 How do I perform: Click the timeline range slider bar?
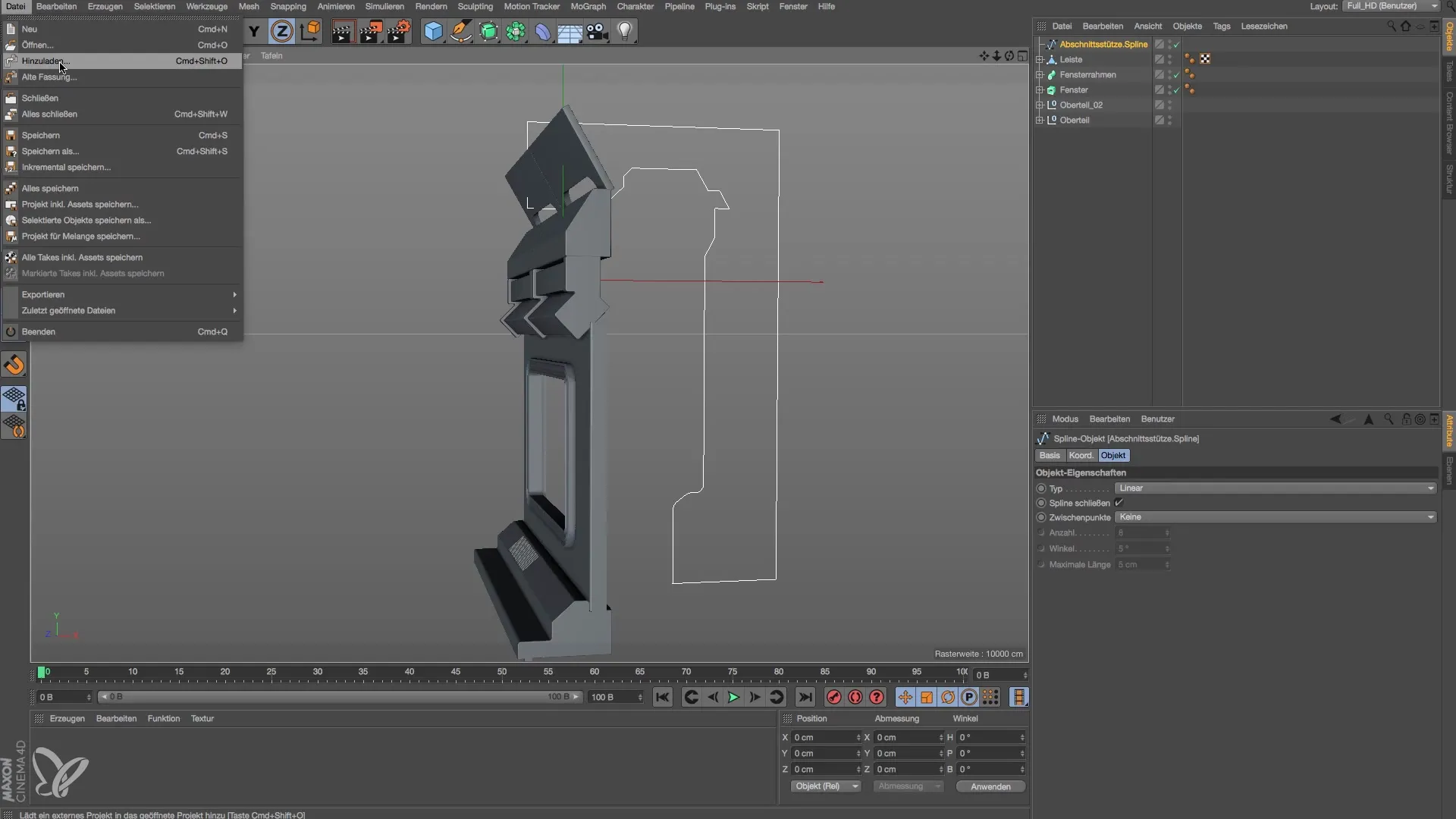pos(340,697)
